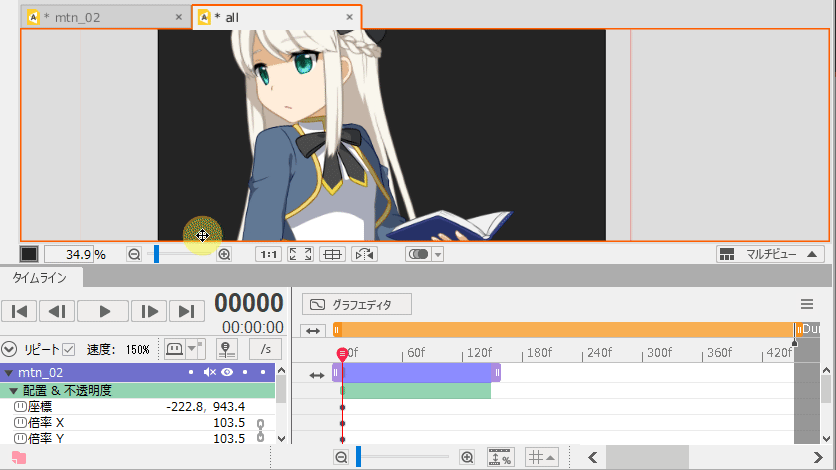Viewport: 836px width, 470px height.
Task: Collapse the mtn_02 track group
Action: 9,372
